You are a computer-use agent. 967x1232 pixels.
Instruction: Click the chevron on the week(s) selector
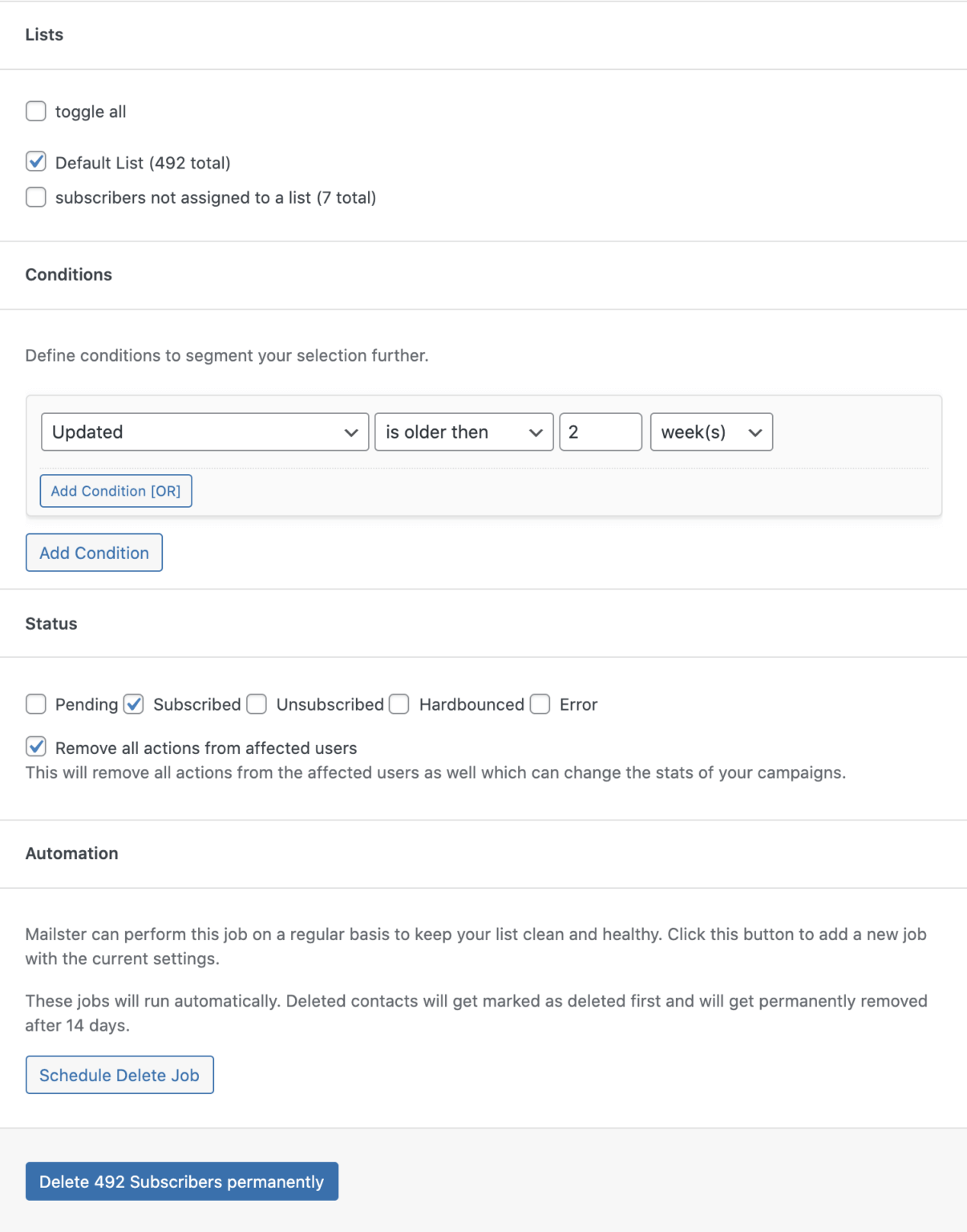click(755, 432)
